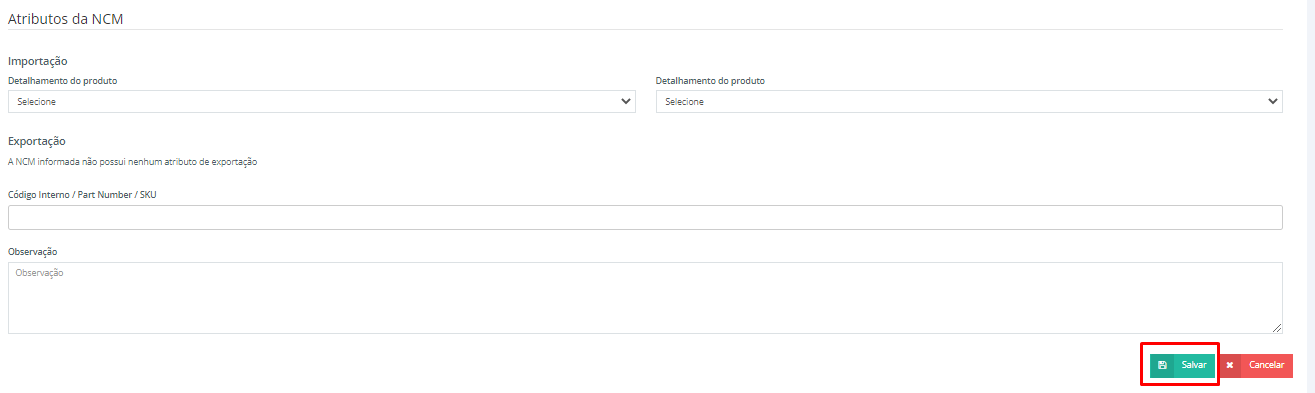Click inside the Observação text area

(x=645, y=298)
